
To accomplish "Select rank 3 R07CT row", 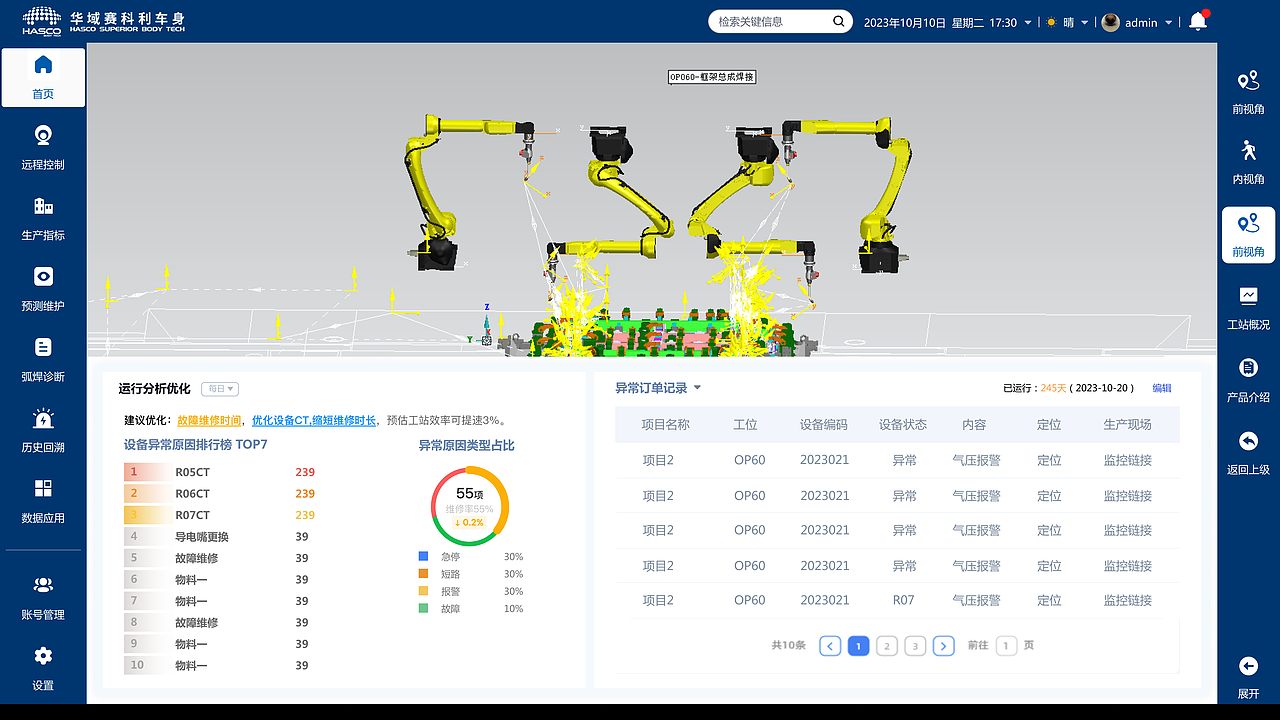I will coord(219,515).
